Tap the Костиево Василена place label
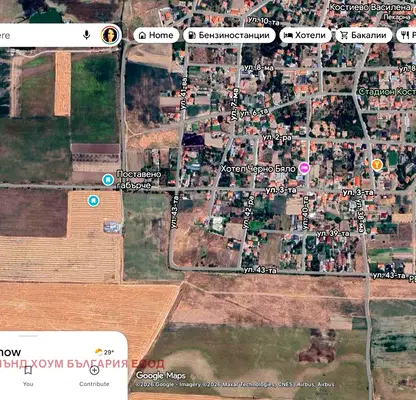416x400 pixels. pyautogui.click(x=370, y=7)
